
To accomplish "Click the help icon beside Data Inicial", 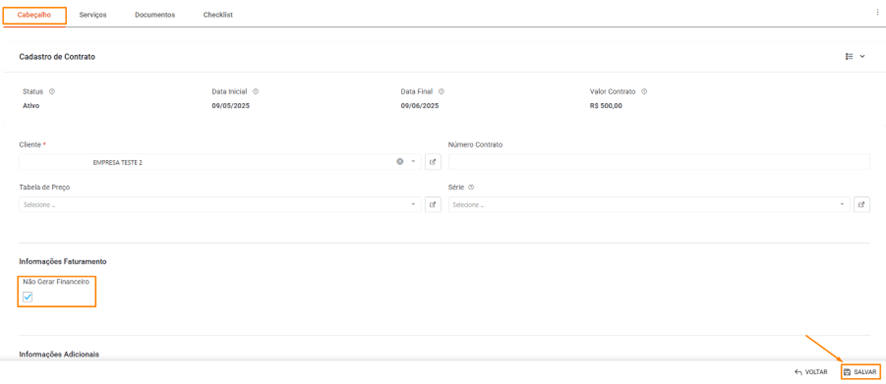I will click(x=256, y=91).
